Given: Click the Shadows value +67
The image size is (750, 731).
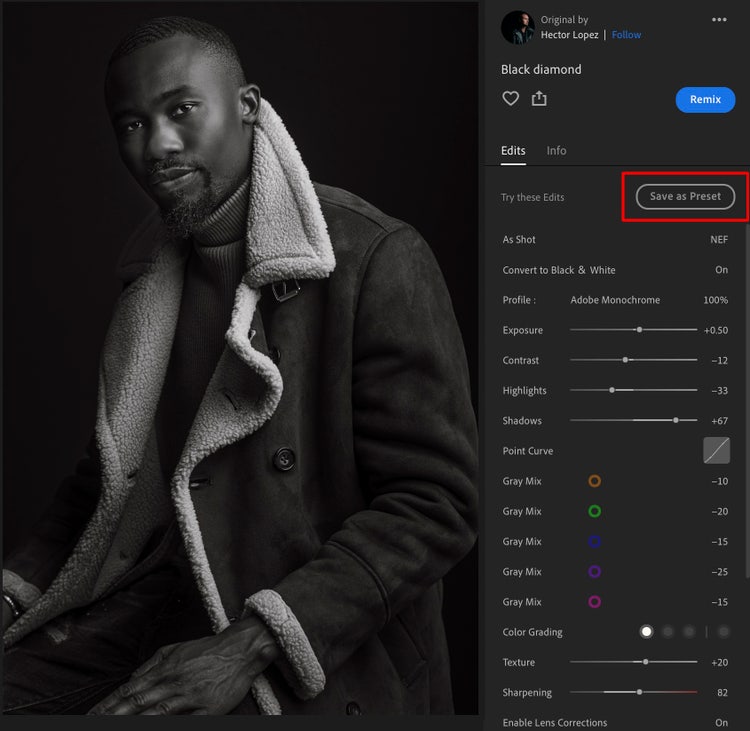Looking at the screenshot, I should pos(719,421).
